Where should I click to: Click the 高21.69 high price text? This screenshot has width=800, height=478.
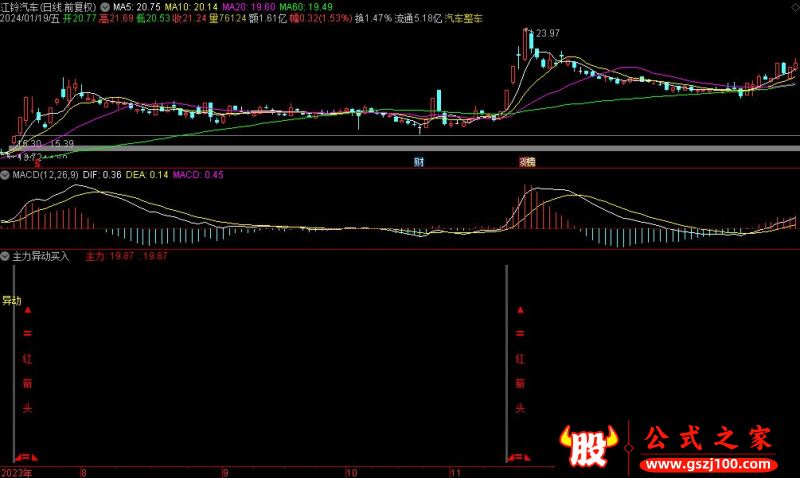tap(116, 18)
